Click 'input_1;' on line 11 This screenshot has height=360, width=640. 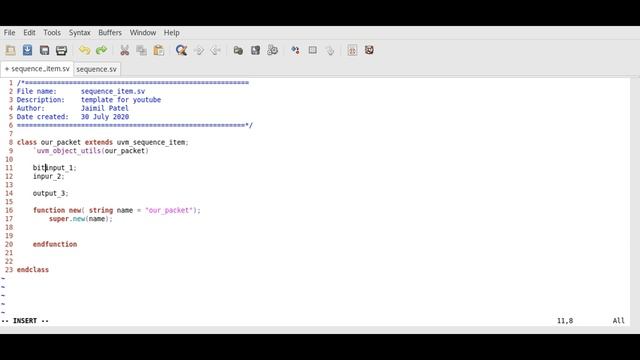pyautogui.click(x=61, y=168)
